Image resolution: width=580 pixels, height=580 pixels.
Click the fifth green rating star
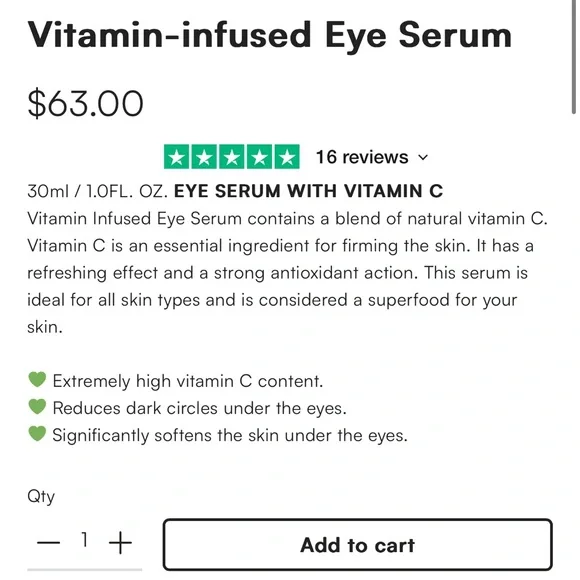287,157
